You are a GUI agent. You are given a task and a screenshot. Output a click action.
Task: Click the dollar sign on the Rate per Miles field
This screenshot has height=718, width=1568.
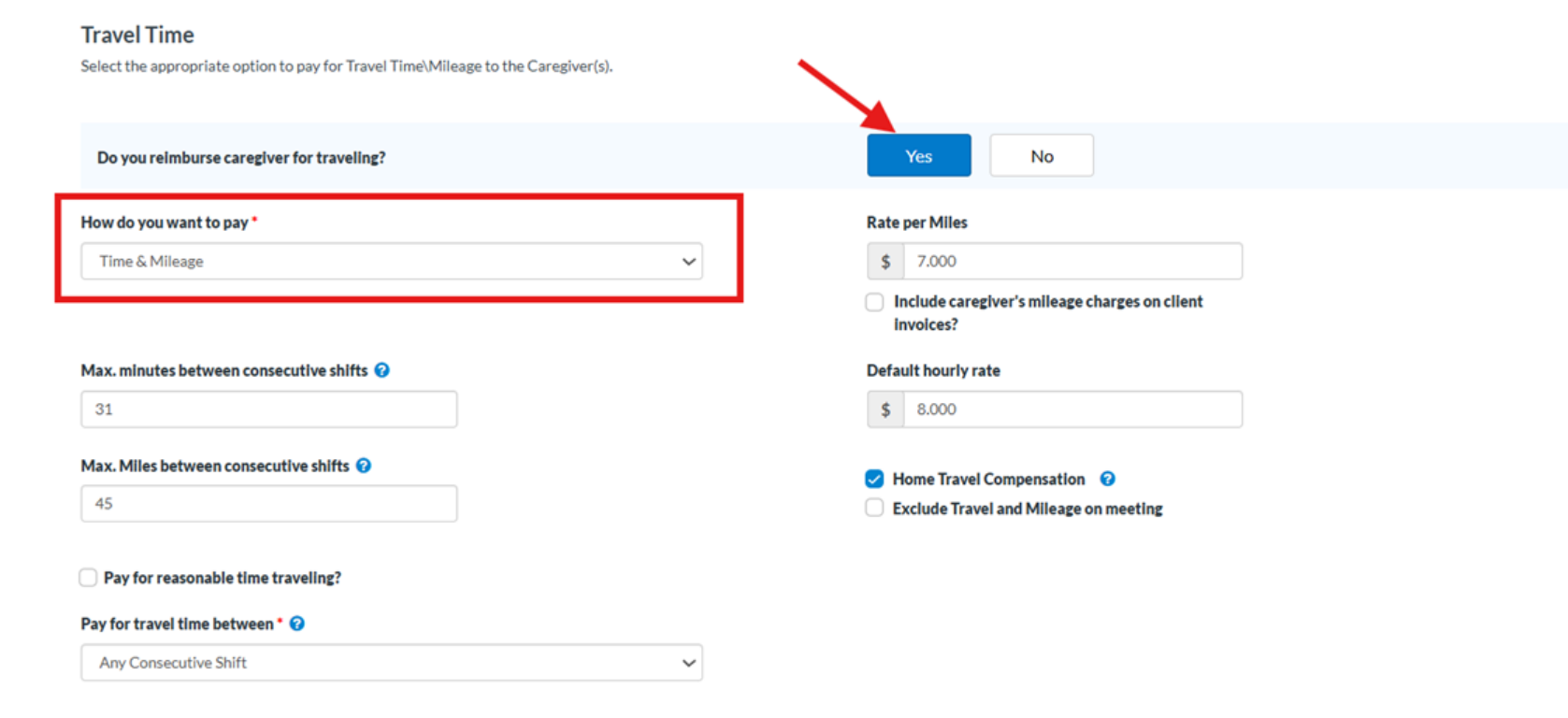point(885,261)
